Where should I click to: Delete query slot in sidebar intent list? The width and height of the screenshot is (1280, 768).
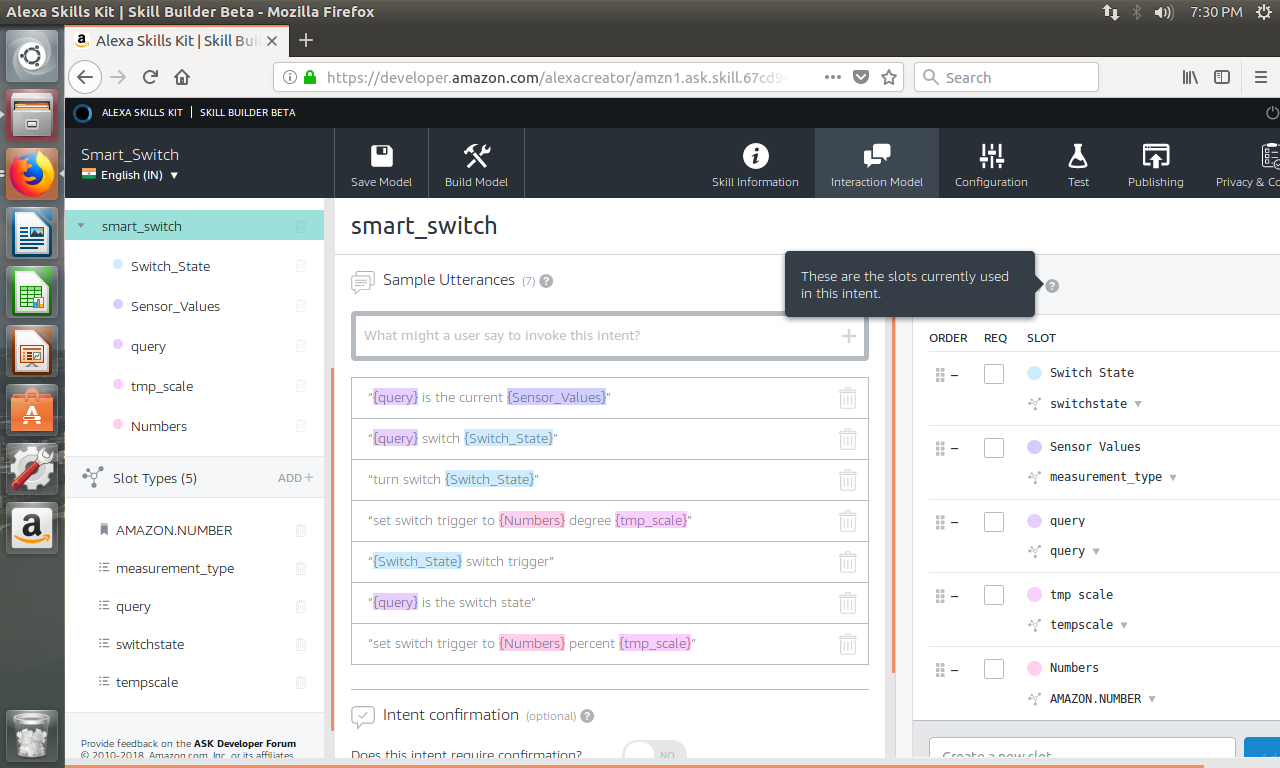(301, 346)
